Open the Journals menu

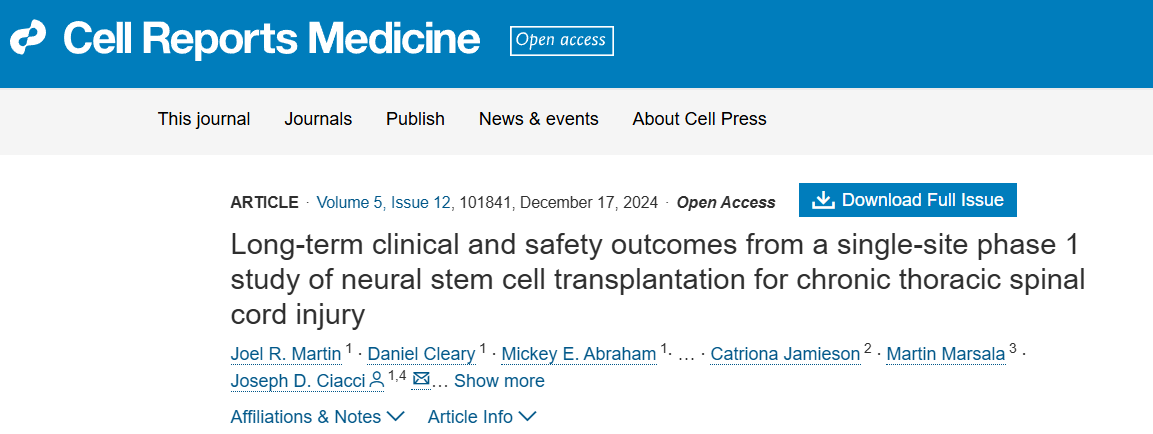[318, 119]
